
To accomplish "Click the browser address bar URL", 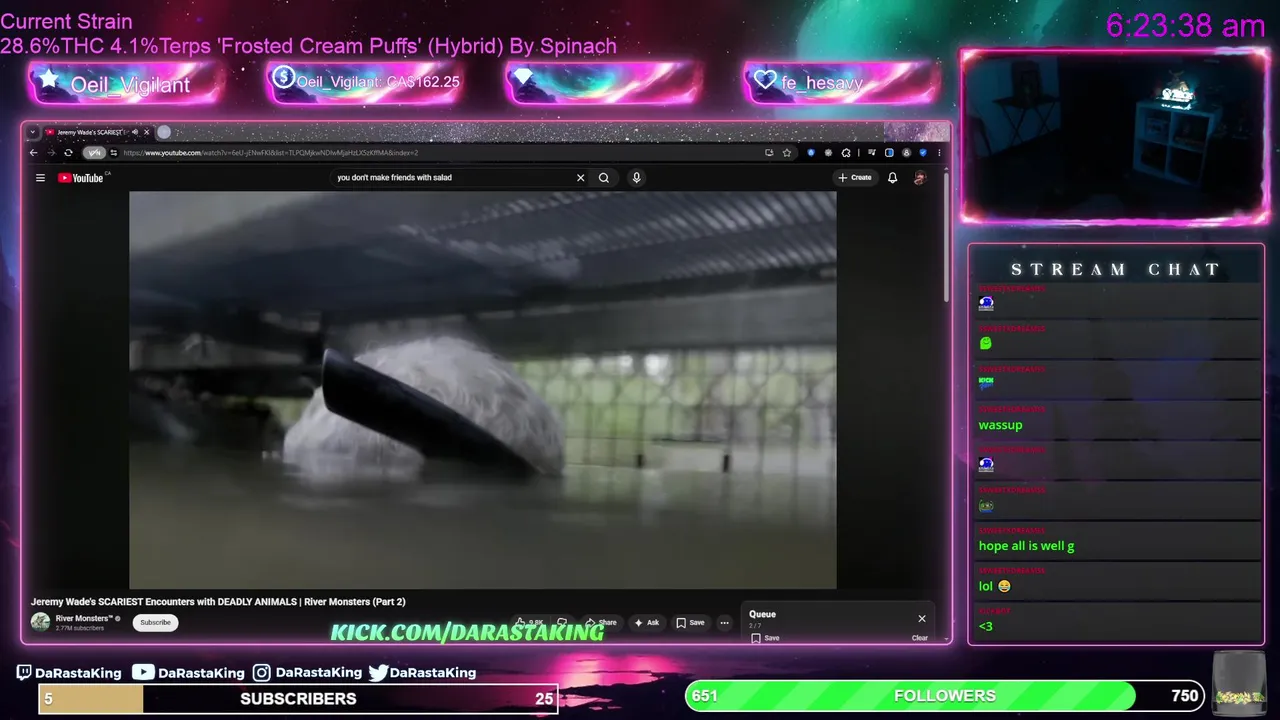I will [271, 153].
